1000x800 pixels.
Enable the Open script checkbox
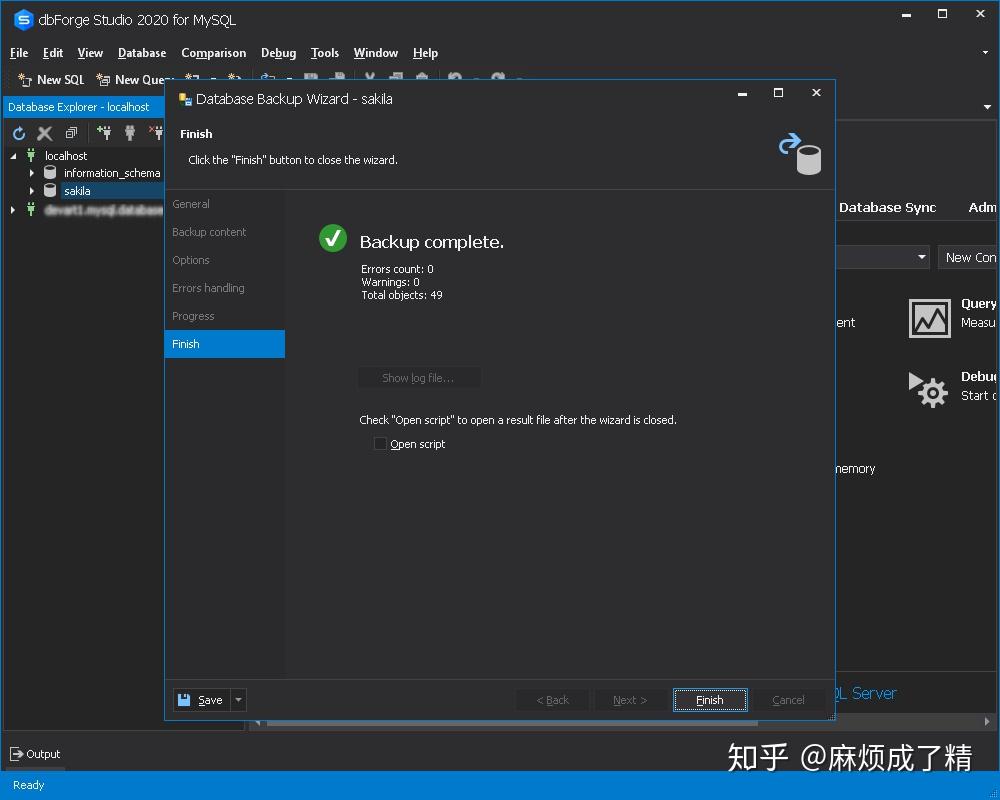(x=380, y=443)
